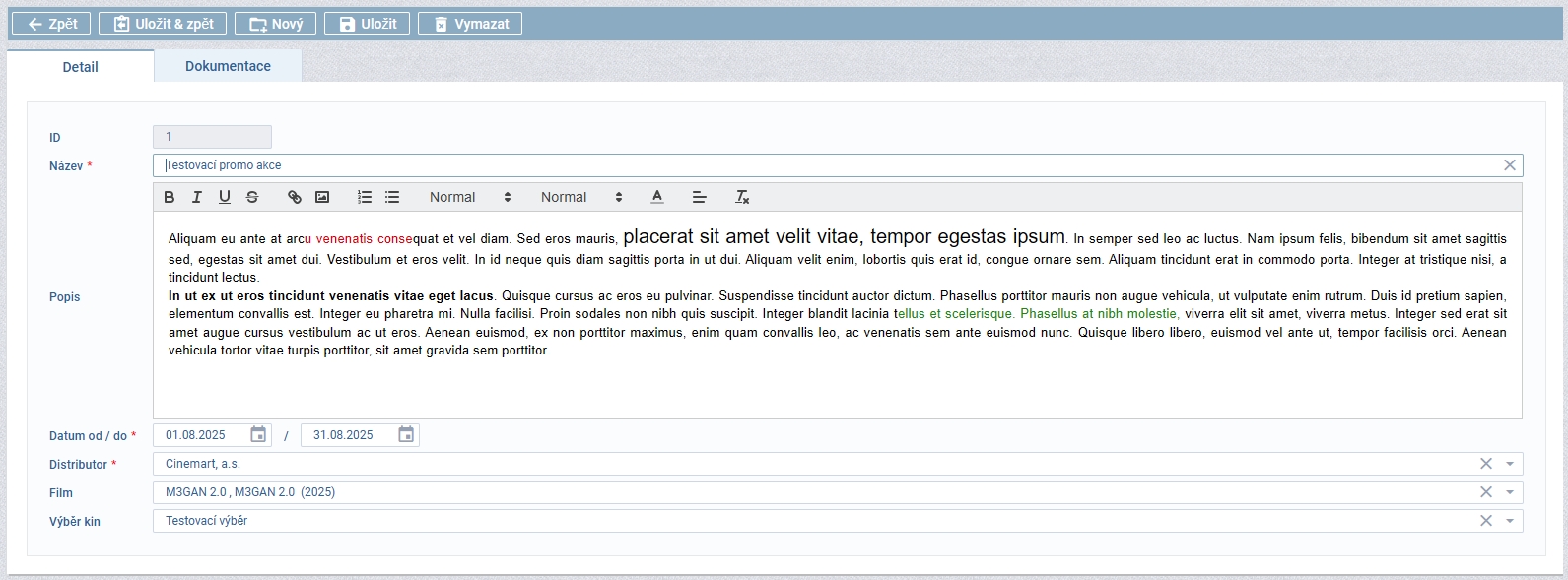Toggle underline formatting in the editor
Screen dimensions: 1568x580
[225, 197]
